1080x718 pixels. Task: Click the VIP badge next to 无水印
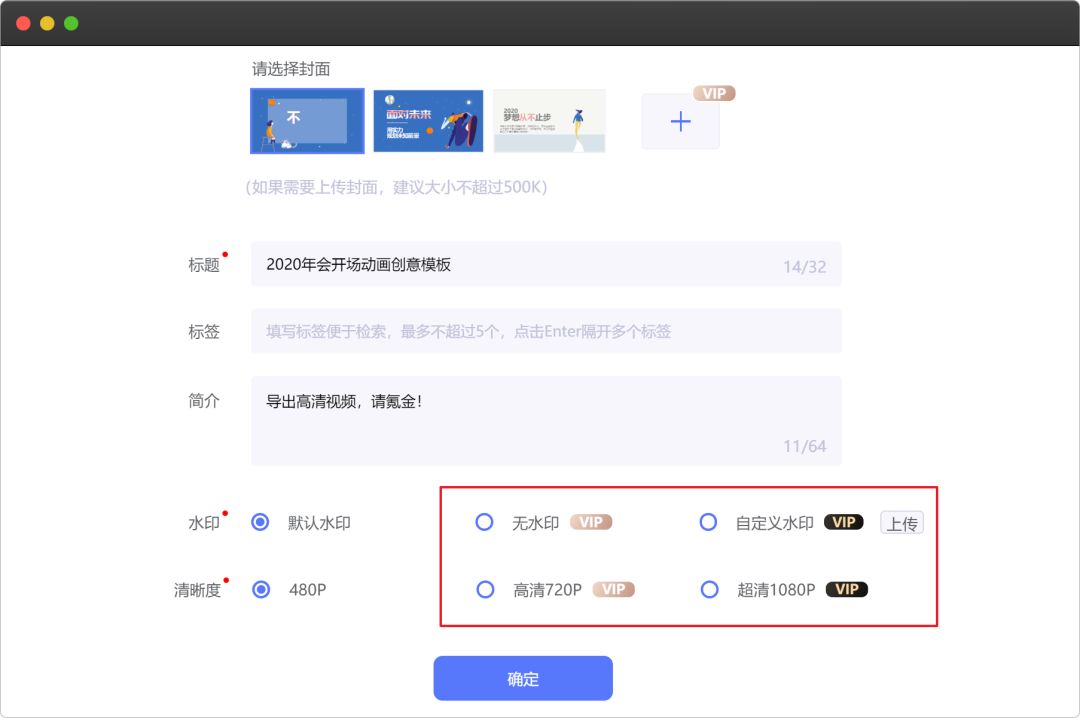589,522
